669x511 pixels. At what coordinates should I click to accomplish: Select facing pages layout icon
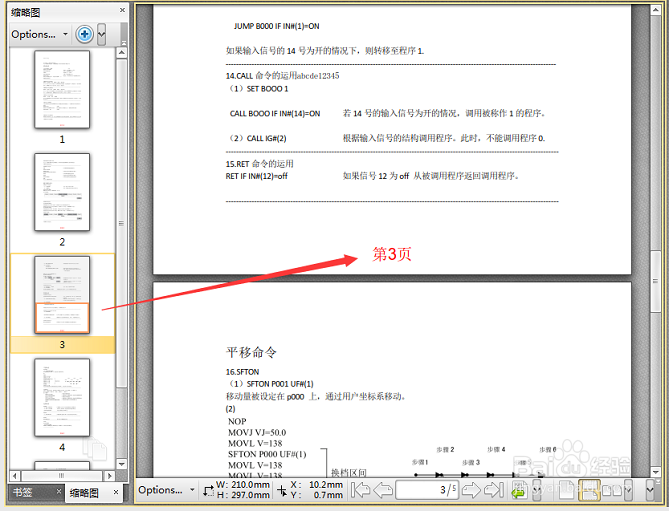click(612, 490)
